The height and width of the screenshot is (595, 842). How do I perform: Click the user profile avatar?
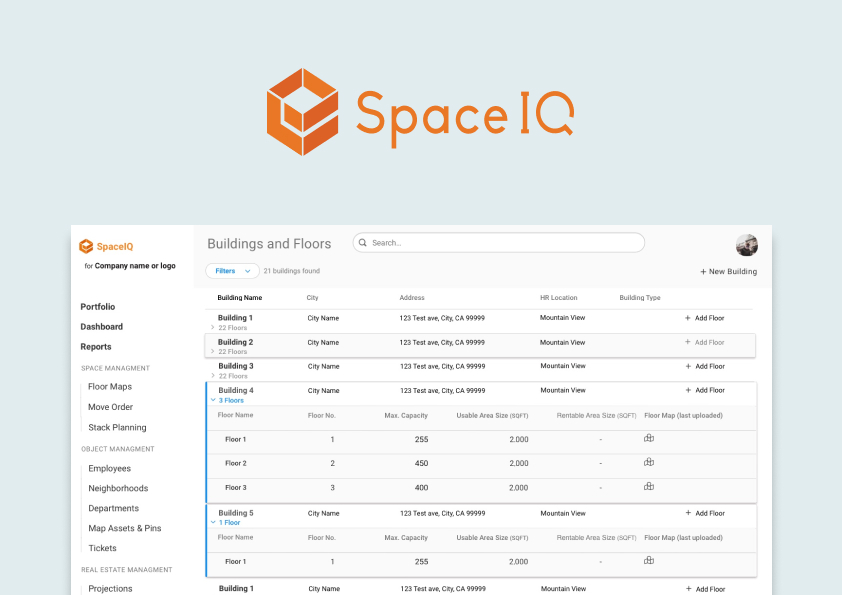coord(747,245)
